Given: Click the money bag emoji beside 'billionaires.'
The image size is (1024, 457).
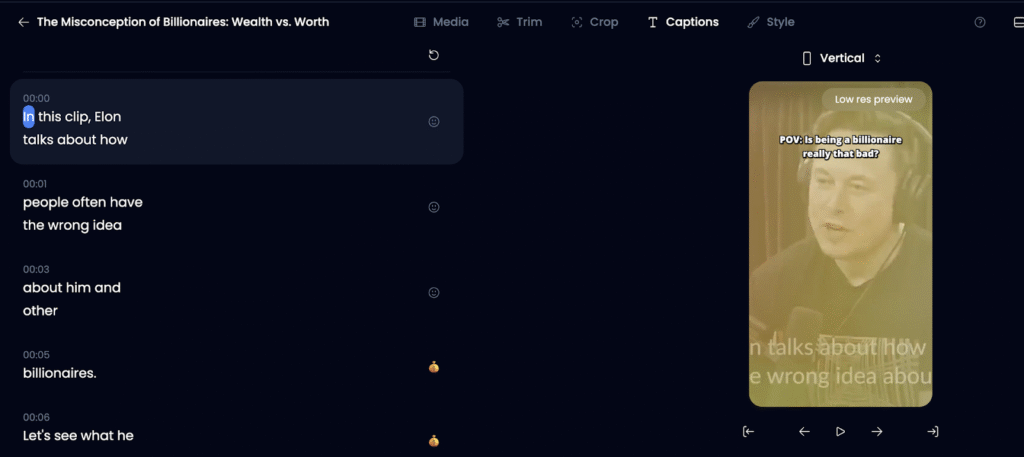Looking at the screenshot, I should (434, 367).
